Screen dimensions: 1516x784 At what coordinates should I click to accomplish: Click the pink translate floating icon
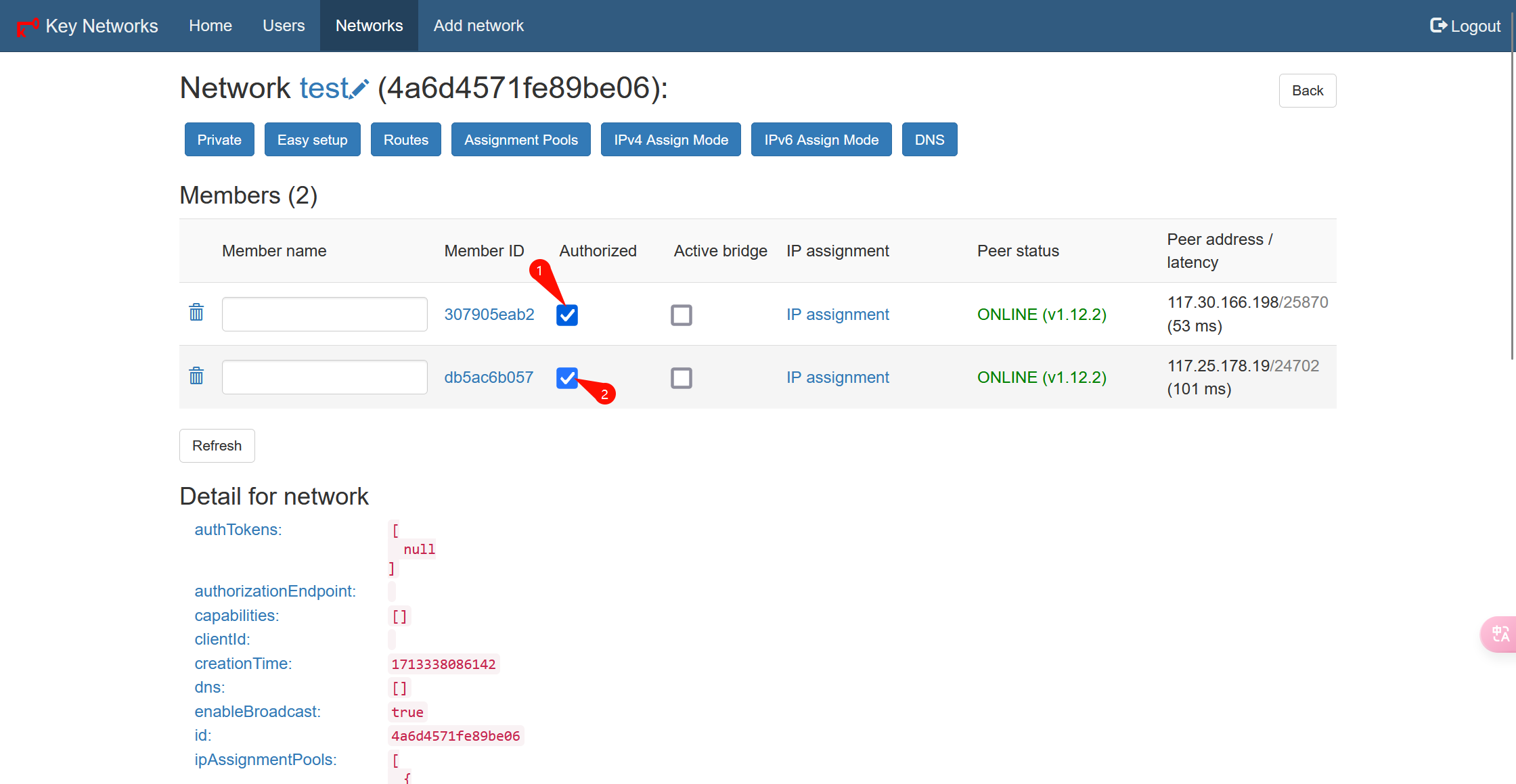(1500, 634)
